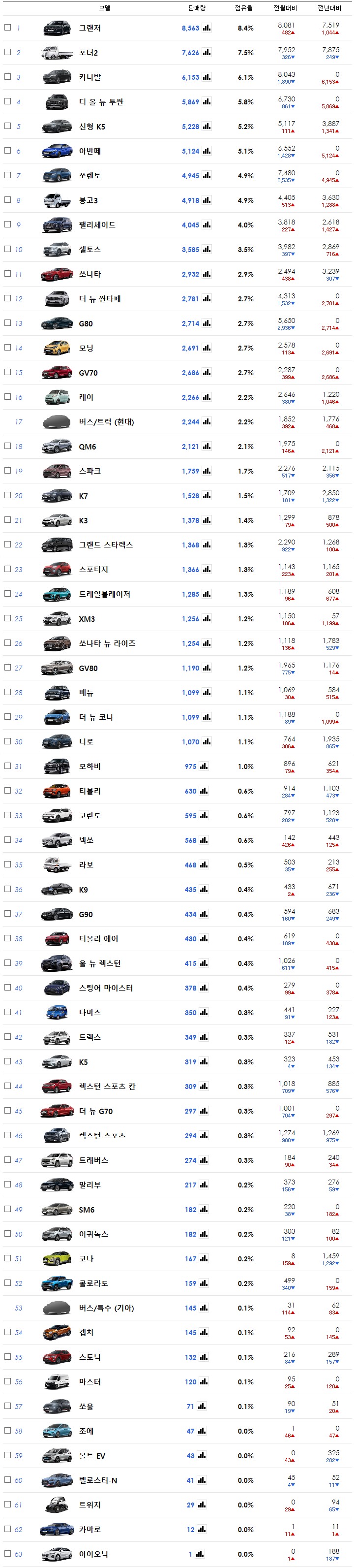Open the 올 뉴 렉스턴 link

[x=100, y=963]
